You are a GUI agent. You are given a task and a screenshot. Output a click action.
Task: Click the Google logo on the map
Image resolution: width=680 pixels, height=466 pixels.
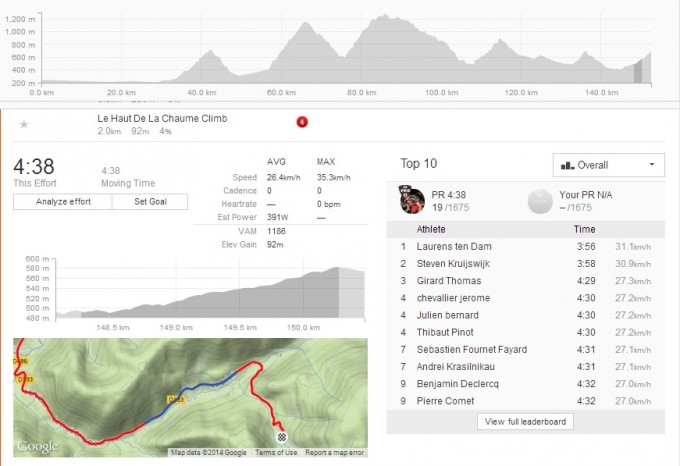37,446
